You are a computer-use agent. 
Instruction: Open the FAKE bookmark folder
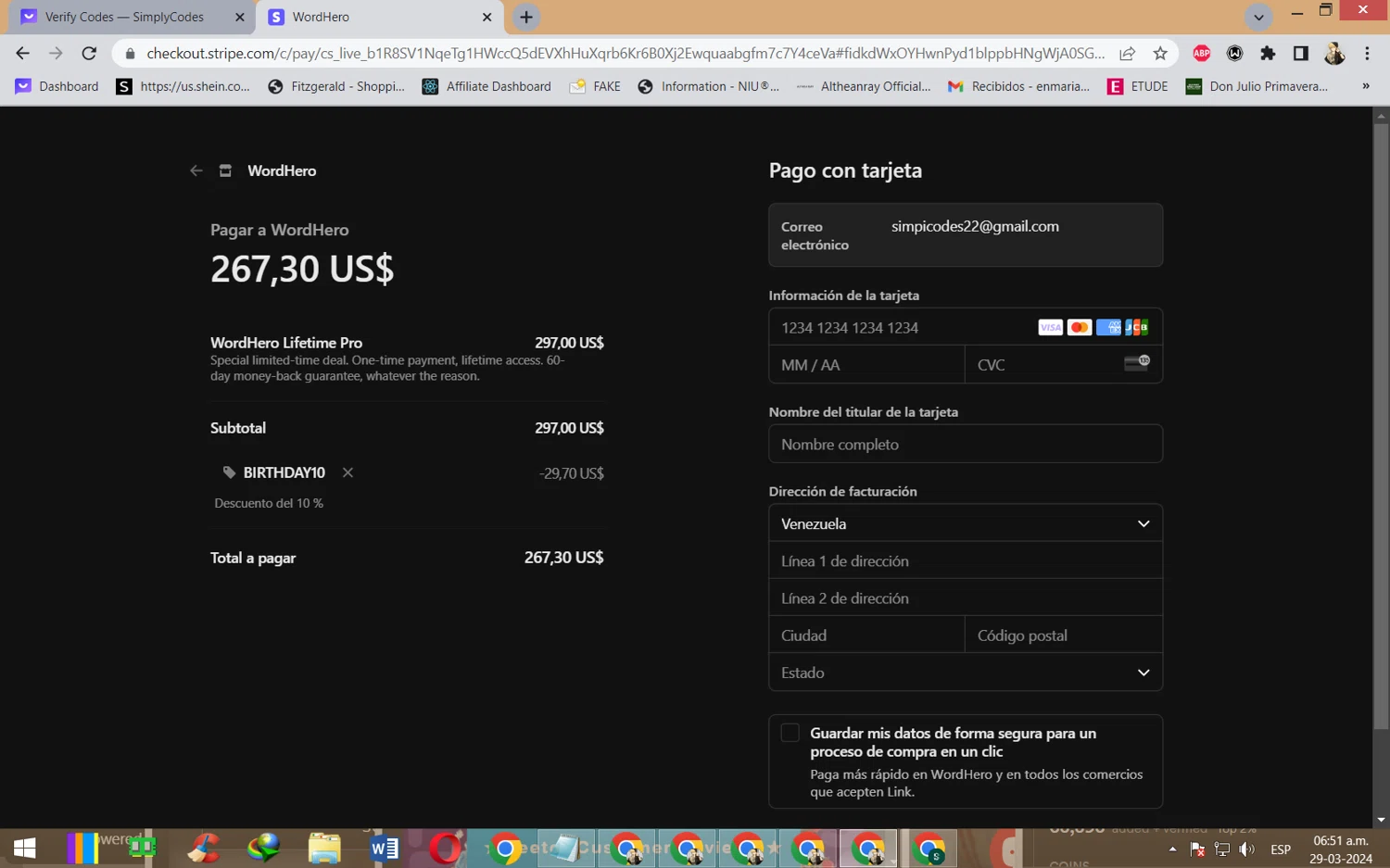tap(595, 86)
